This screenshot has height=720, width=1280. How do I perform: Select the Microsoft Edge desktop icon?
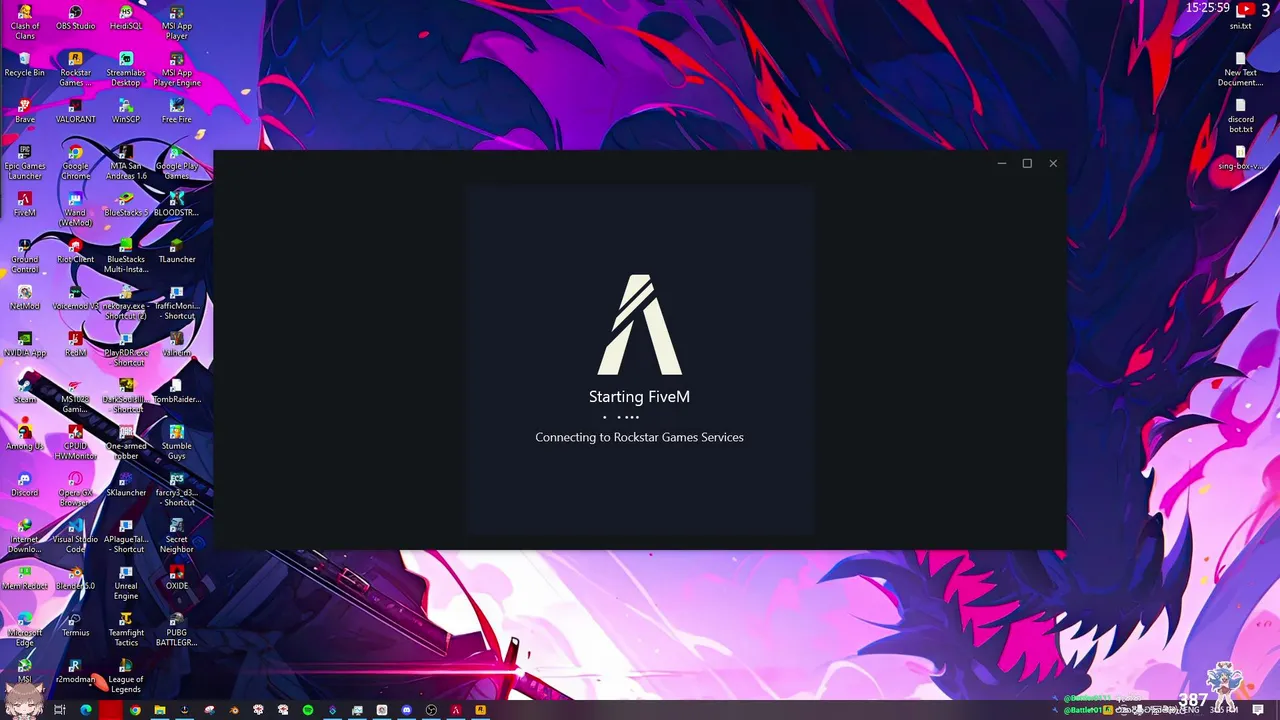tap(25, 628)
